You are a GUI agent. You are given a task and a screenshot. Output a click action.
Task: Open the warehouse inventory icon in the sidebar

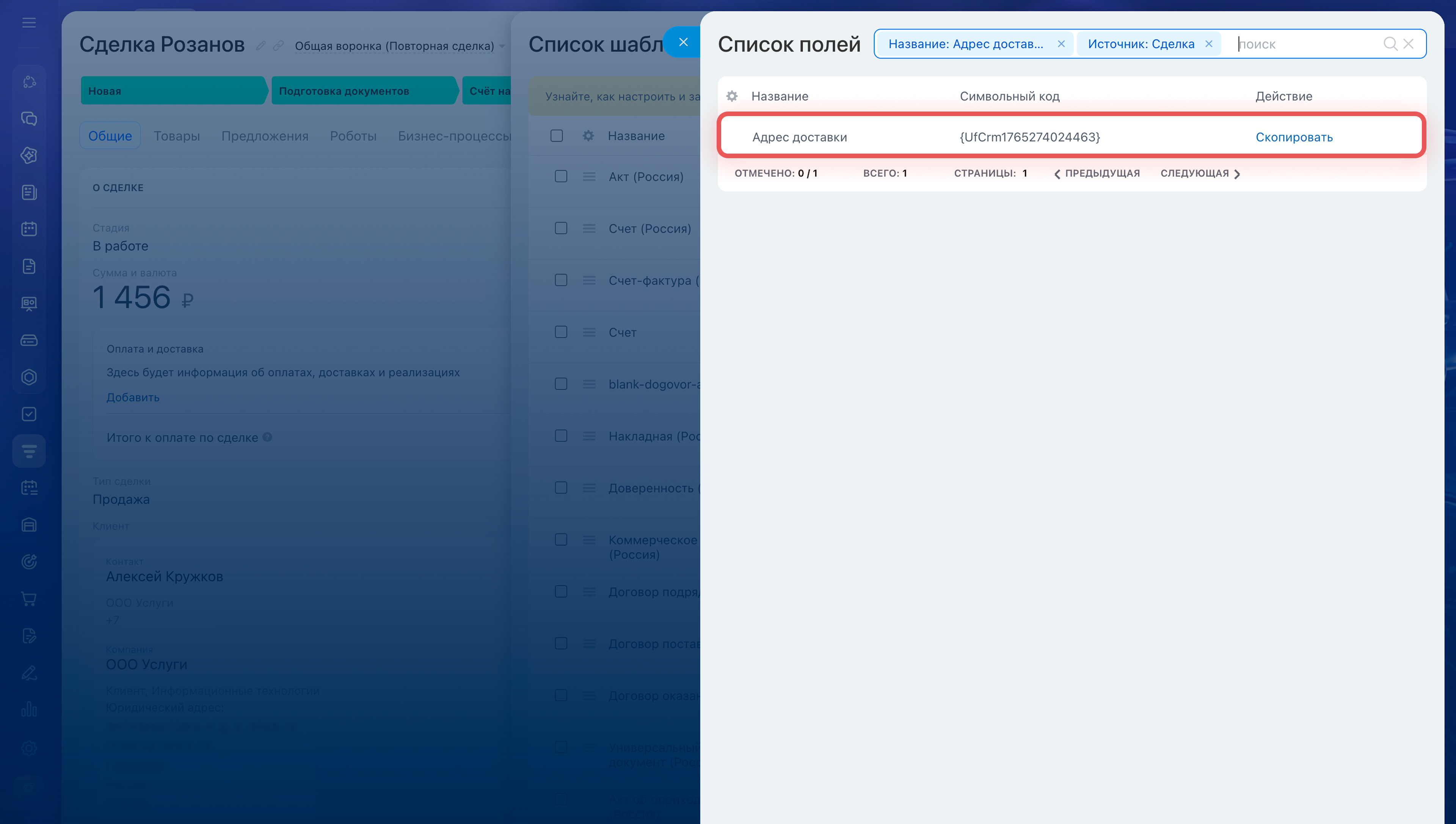pyautogui.click(x=29, y=525)
